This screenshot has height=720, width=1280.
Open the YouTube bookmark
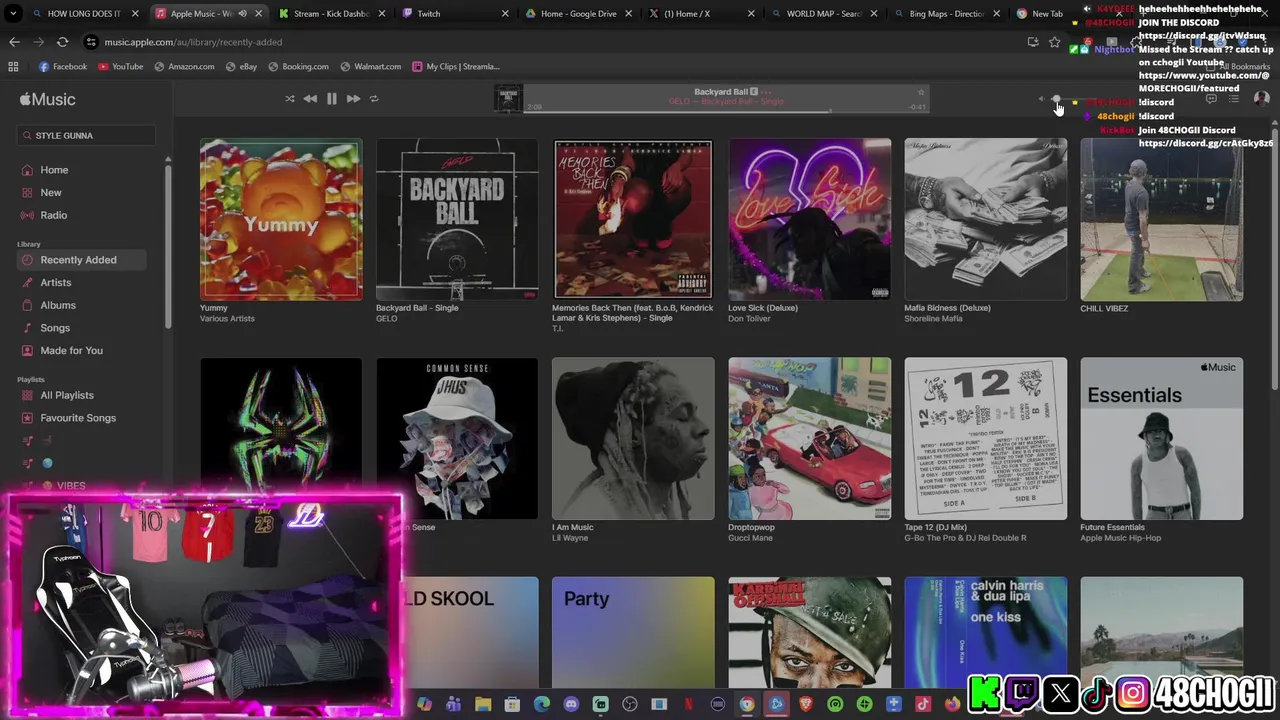pos(120,67)
